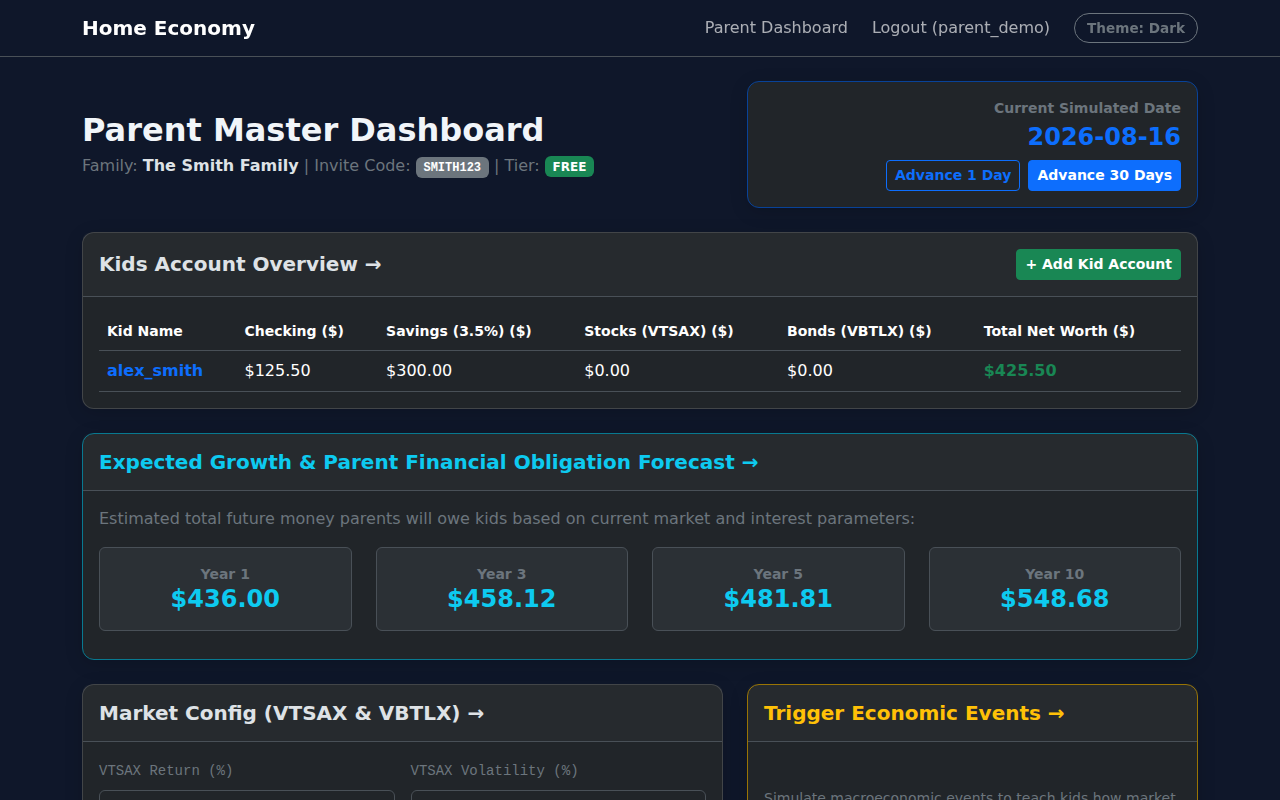Click the VTSAX Volatility (%) input field

558,795
